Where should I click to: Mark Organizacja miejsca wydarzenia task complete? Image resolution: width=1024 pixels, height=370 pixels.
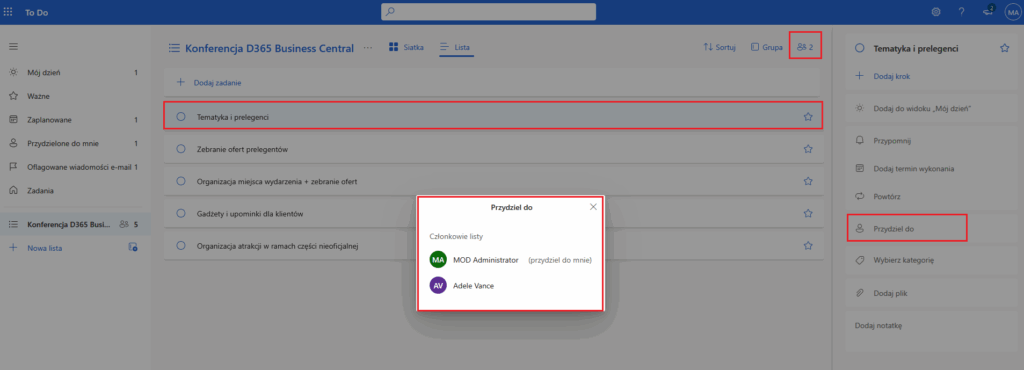tap(181, 181)
